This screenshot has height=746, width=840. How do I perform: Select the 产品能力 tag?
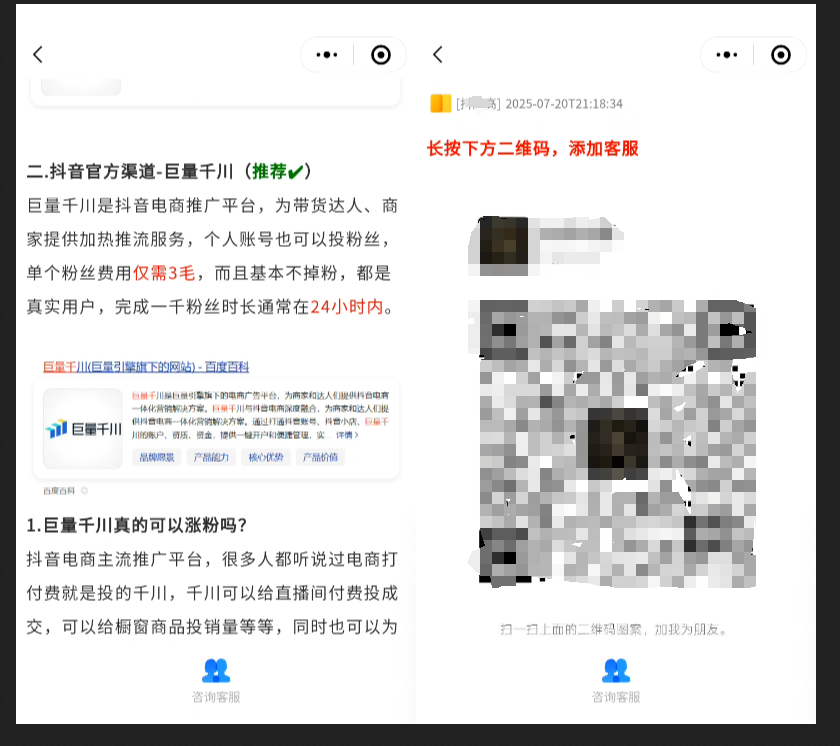211,457
